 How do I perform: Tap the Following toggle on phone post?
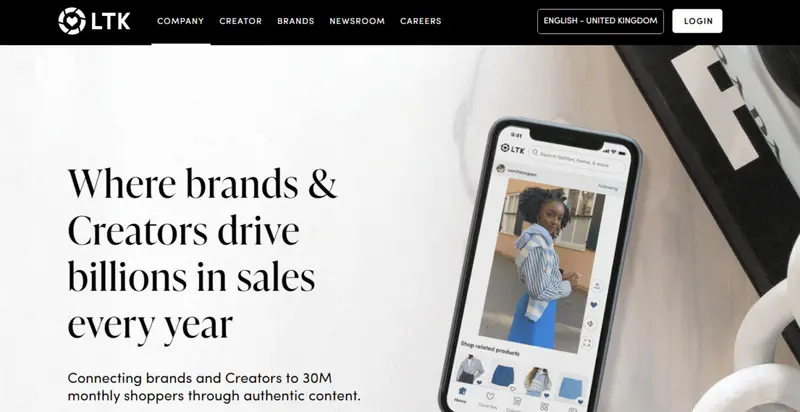607,187
